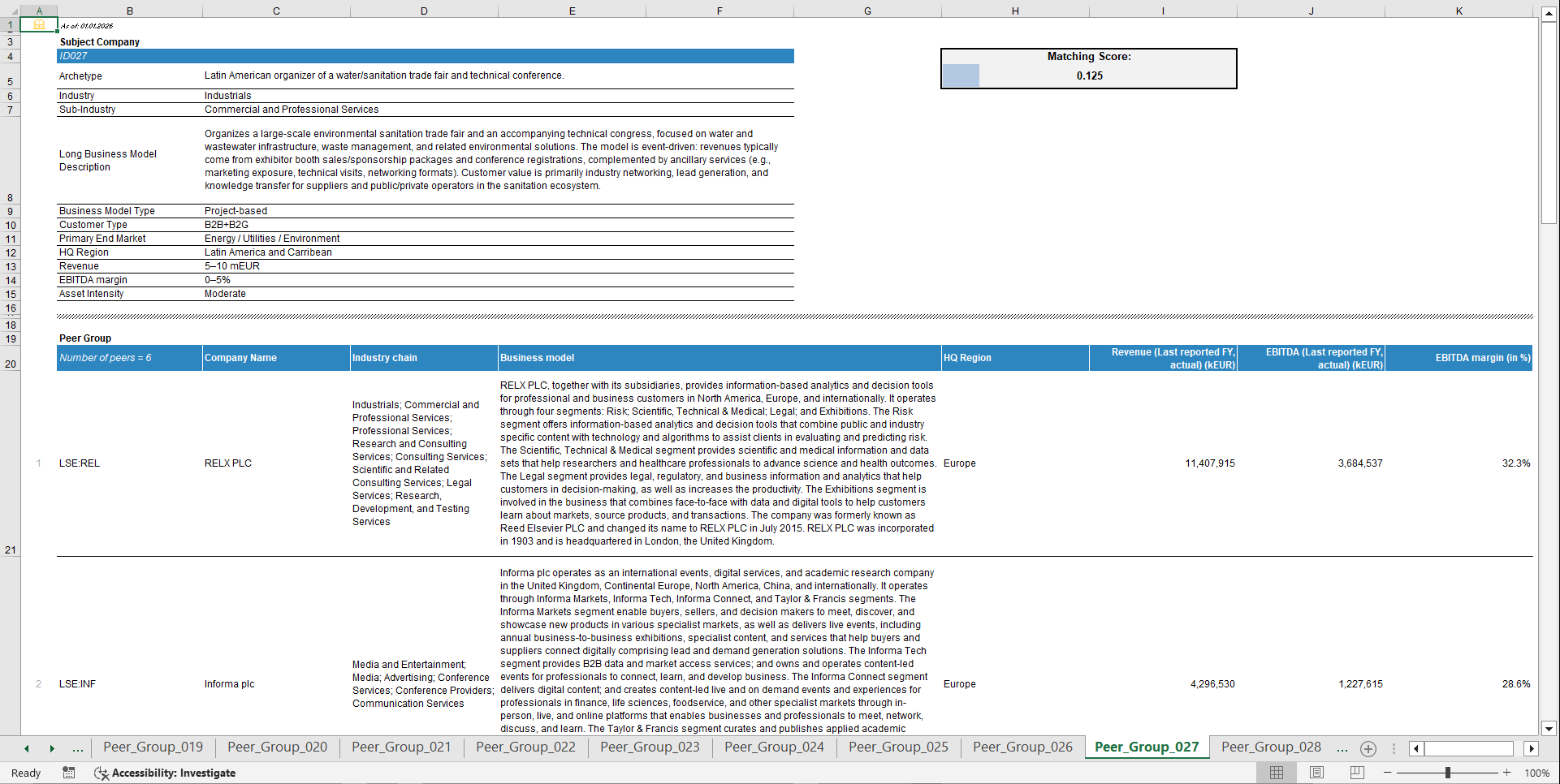Click the zoom slider handle

tap(1447, 773)
